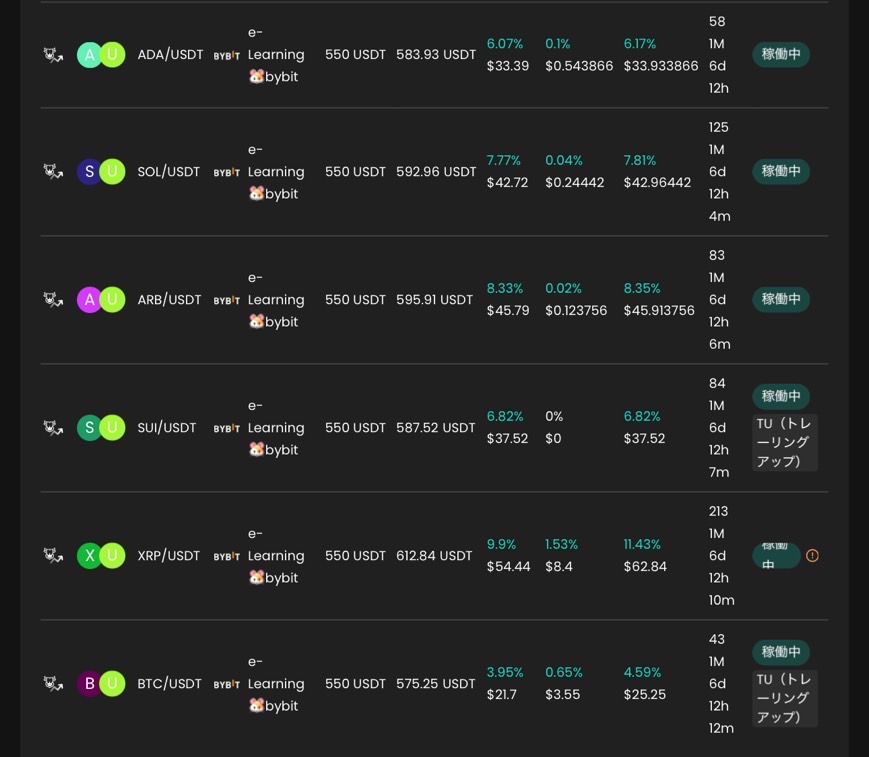The width and height of the screenshot is (869, 757).
Task: Click the 11.43% total profit for XRP/USDT
Action: tap(642, 544)
